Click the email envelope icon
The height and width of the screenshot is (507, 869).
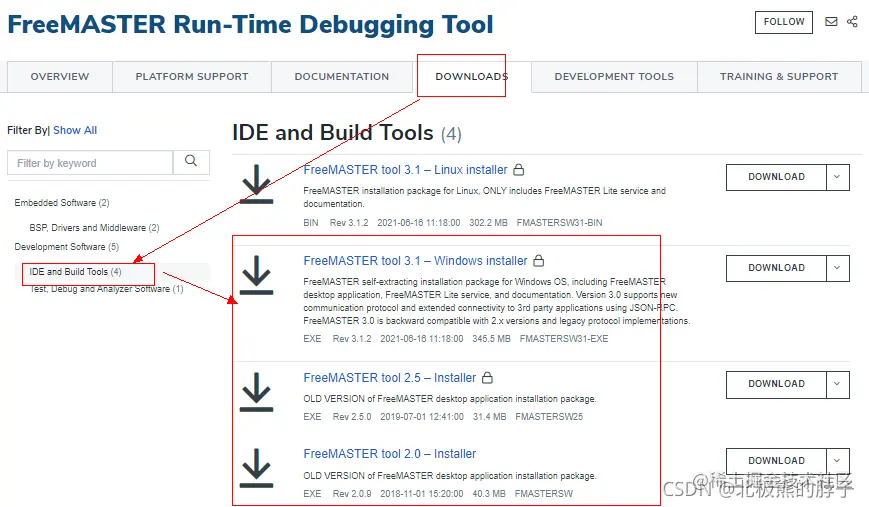click(831, 22)
